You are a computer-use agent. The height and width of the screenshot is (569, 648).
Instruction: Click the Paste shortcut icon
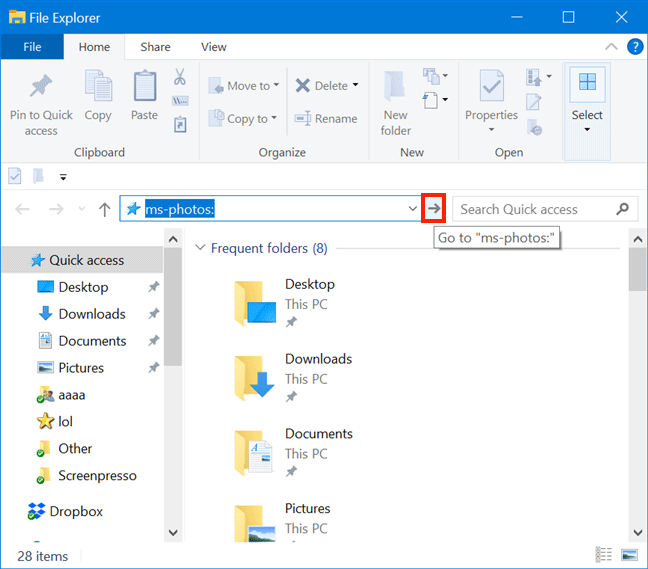[x=180, y=125]
